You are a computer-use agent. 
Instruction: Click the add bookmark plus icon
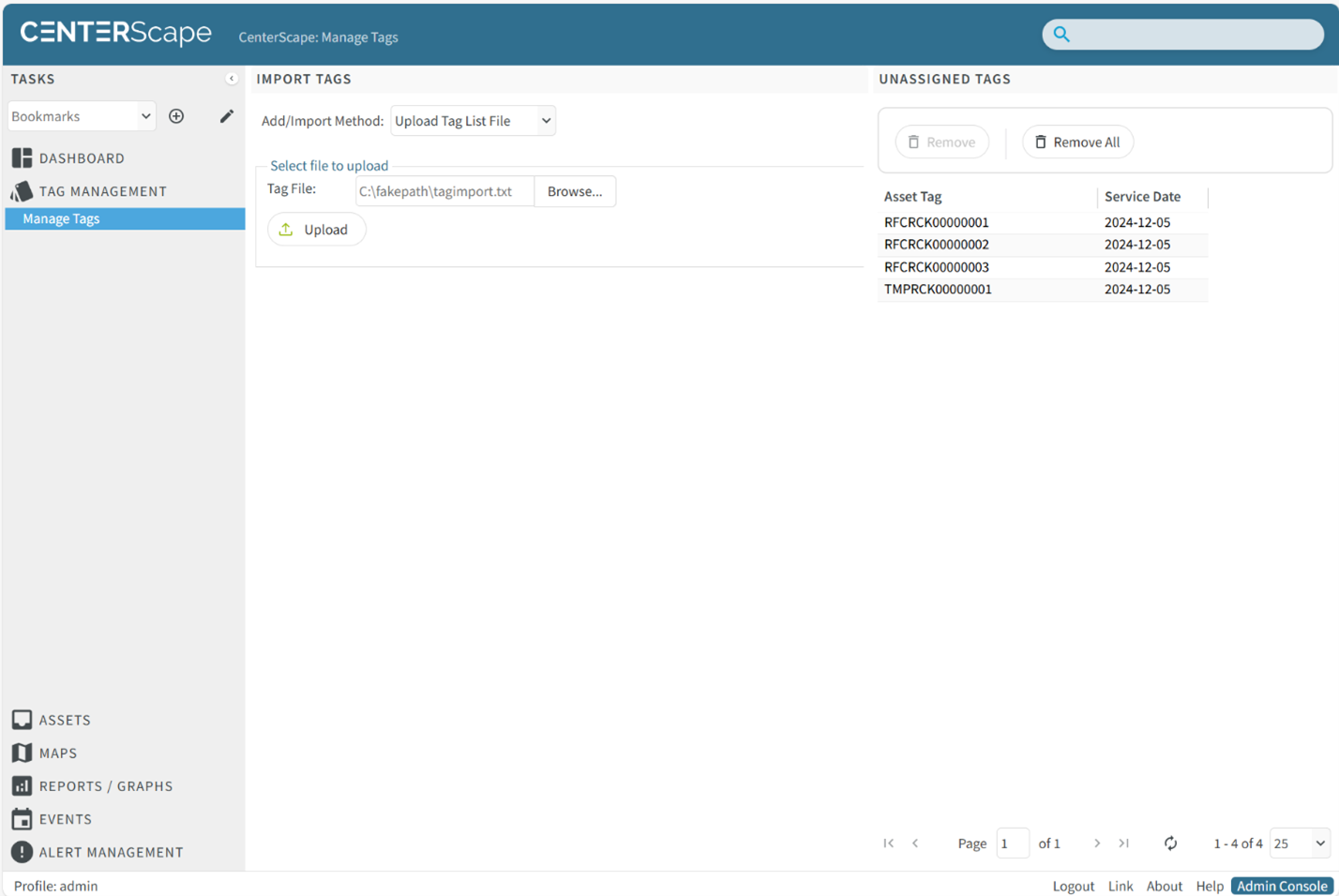(x=176, y=116)
